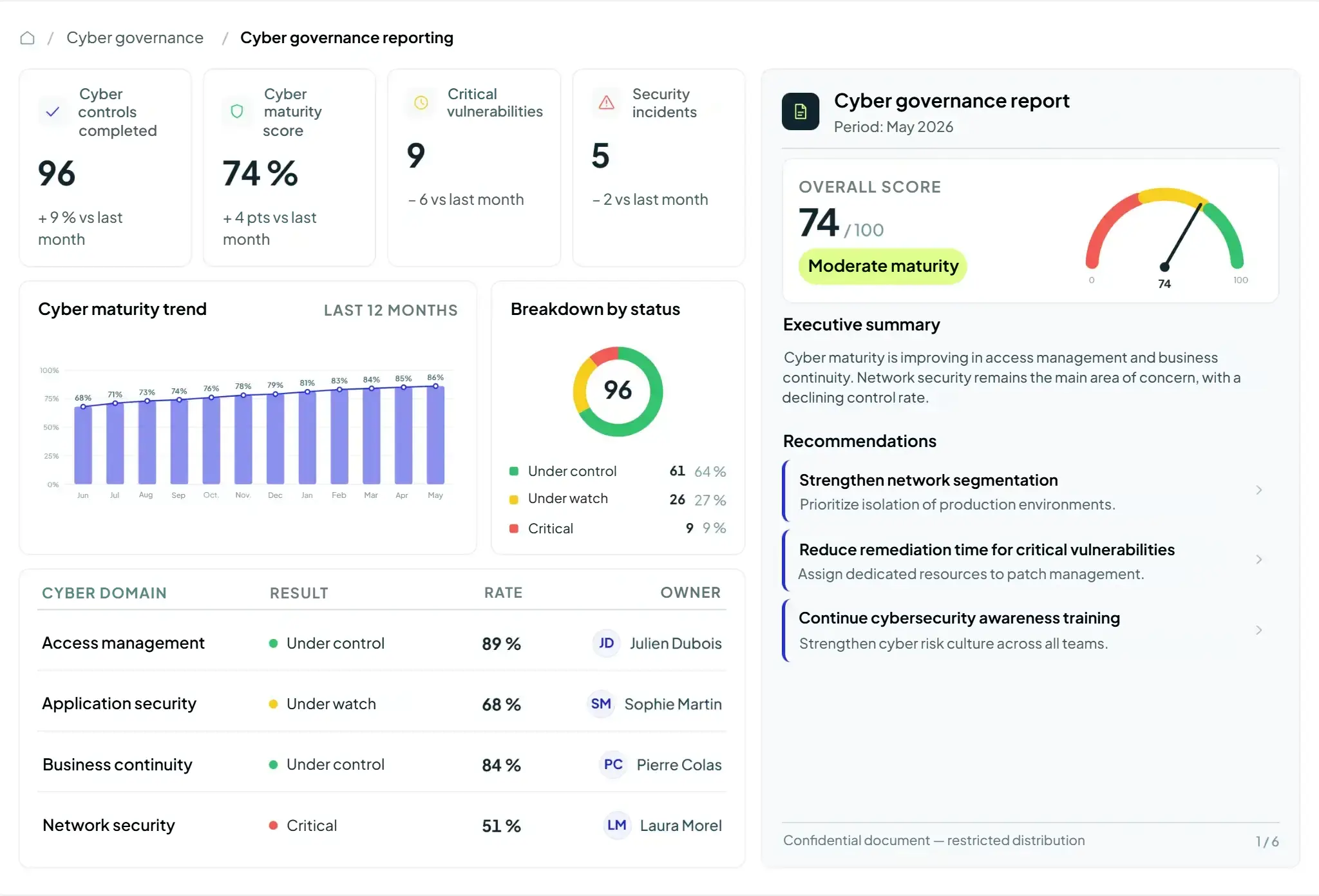Open the Cyber governance breadcrumb link
The width and height of the screenshot is (1319, 896).
(135, 38)
